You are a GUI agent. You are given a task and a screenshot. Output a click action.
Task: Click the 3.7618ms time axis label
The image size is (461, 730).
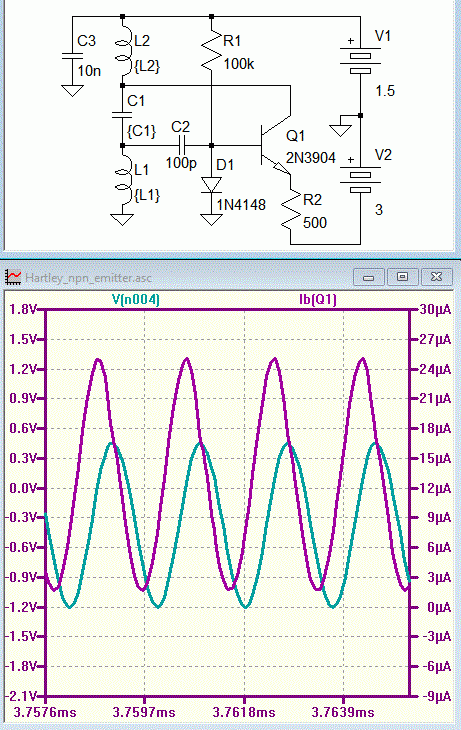point(244,712)
